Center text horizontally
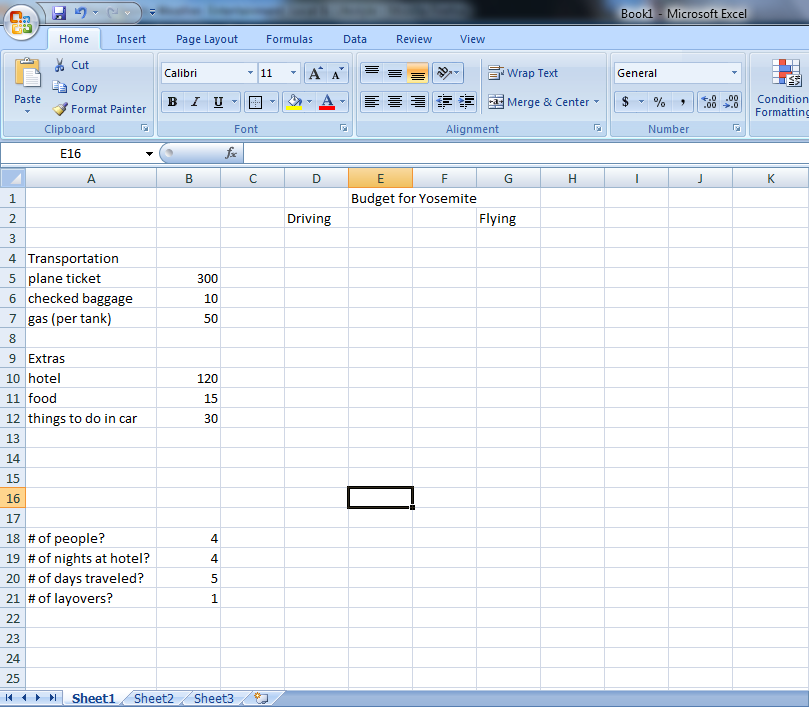Screen dimensions: 809x707 point(395,102)
